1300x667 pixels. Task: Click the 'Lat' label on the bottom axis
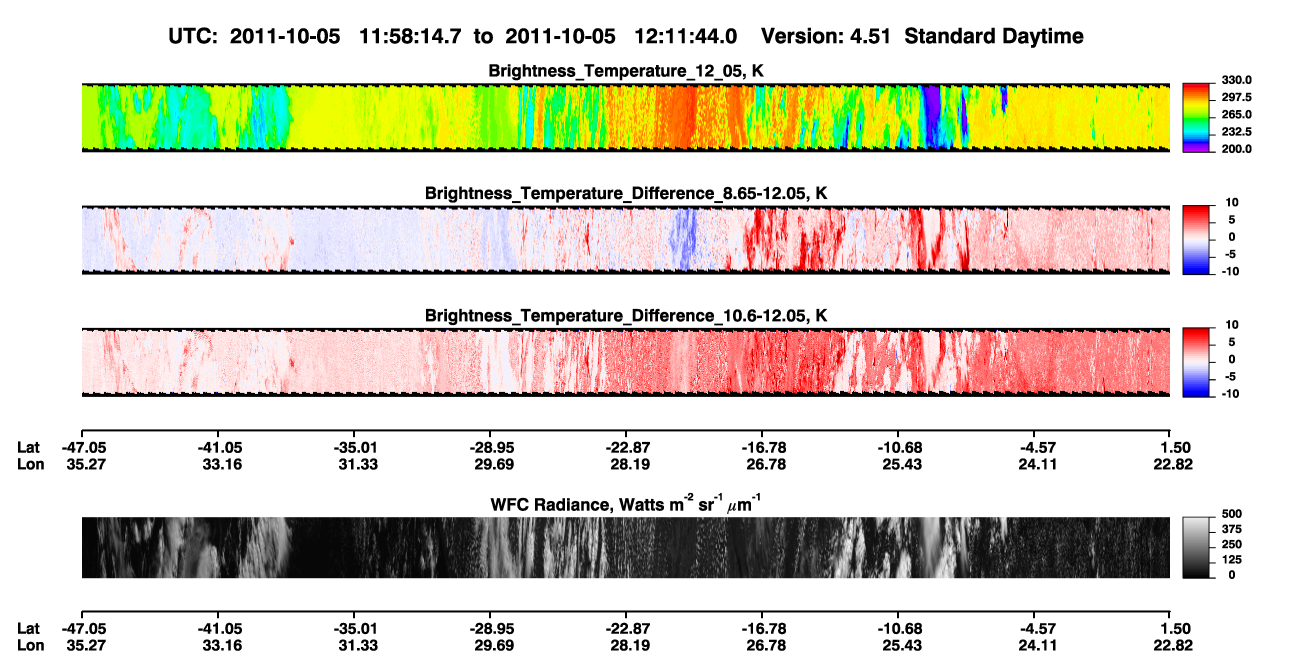[29, 629]
